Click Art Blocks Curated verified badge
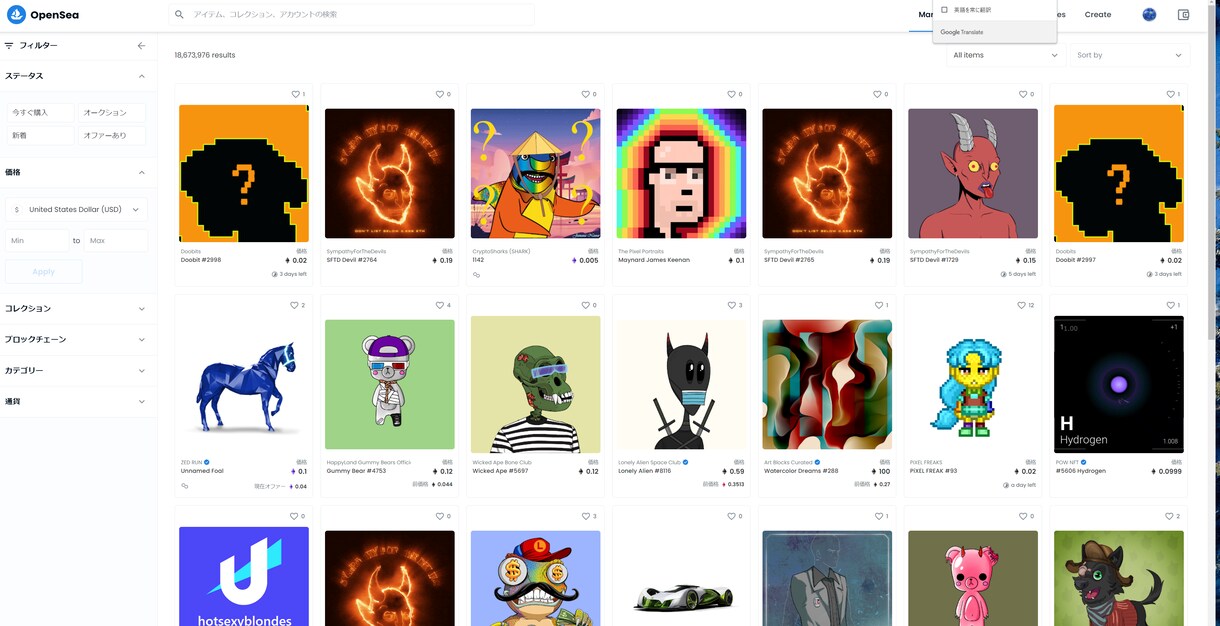 tap(817, 462)
